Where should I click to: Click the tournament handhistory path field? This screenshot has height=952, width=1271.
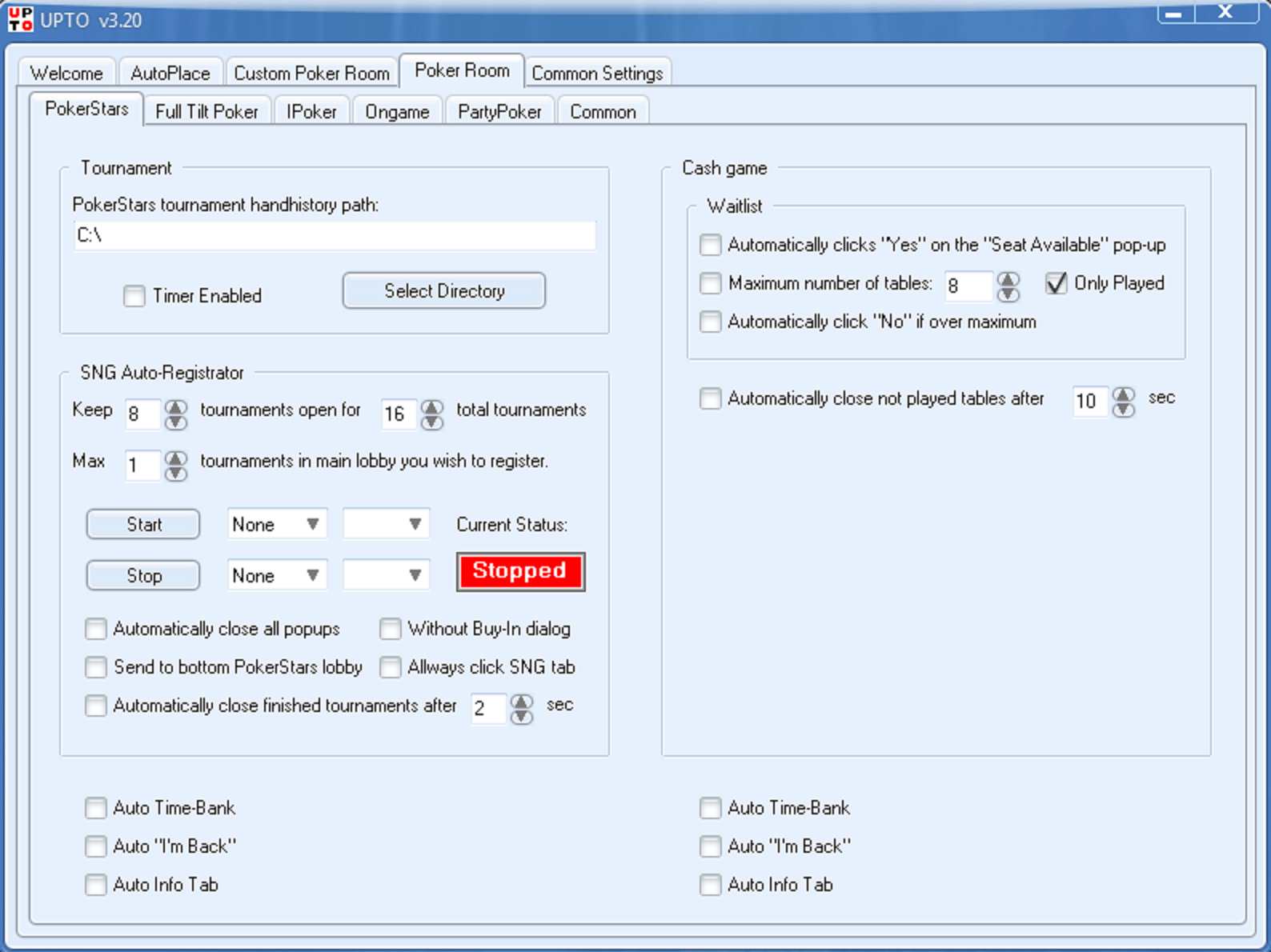(335, 235)
